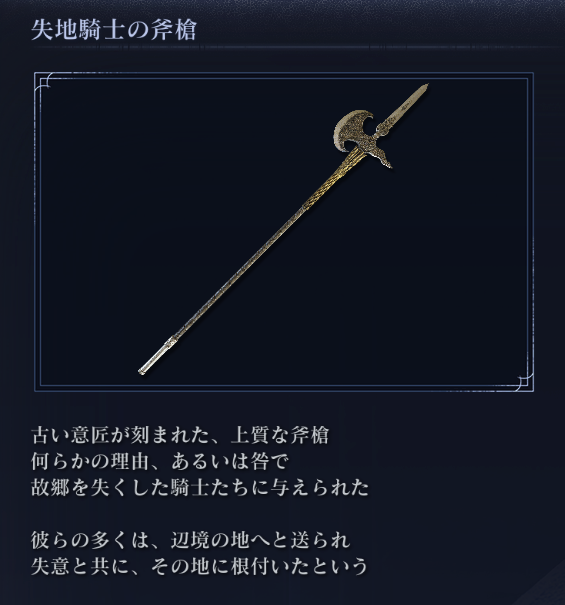Screen dimensions: 565x605
Task: Click the bottom-right ornamental frame corner
Action: [x=524, y=382]
